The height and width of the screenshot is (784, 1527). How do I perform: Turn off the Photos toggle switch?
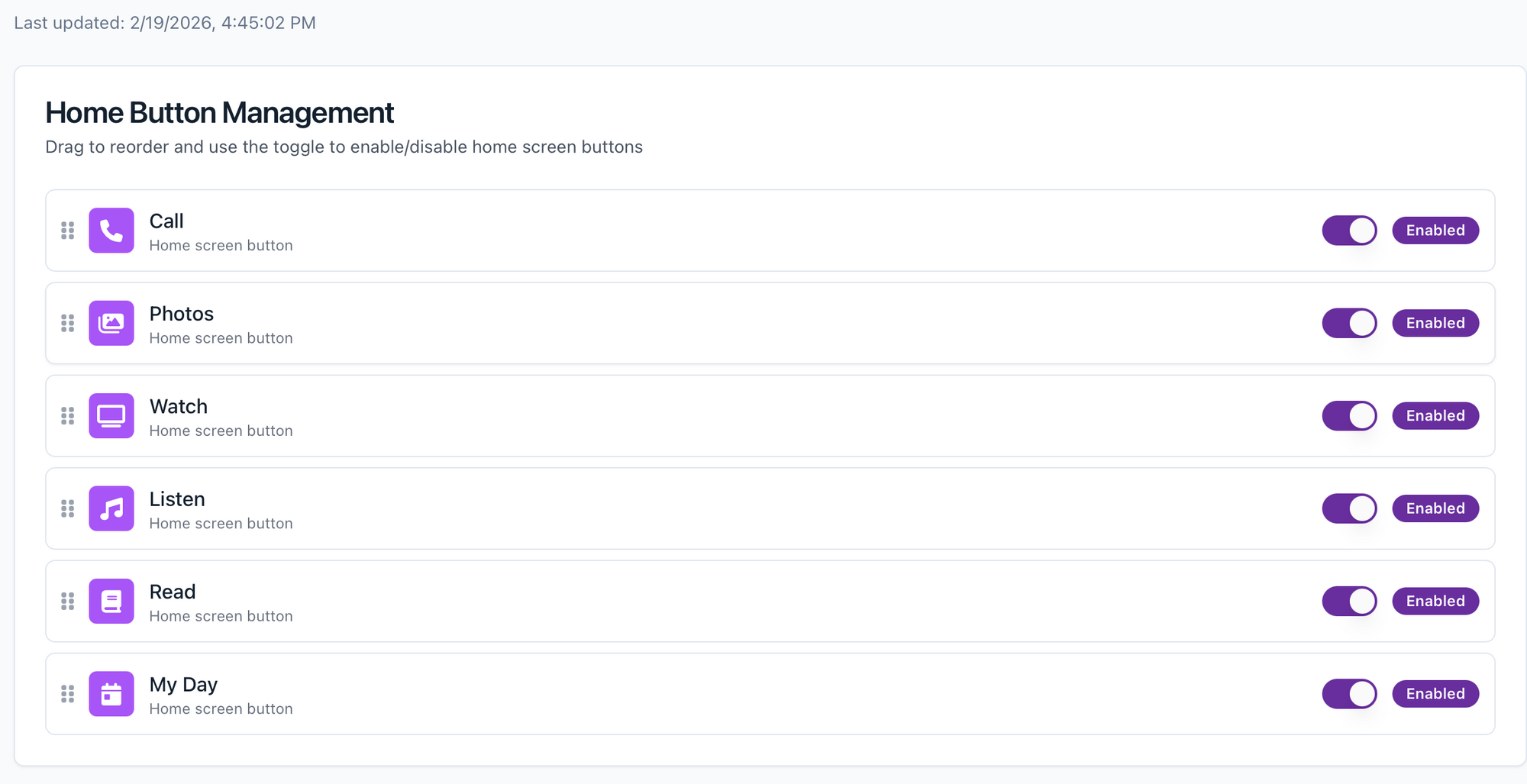coord(1349,323)
